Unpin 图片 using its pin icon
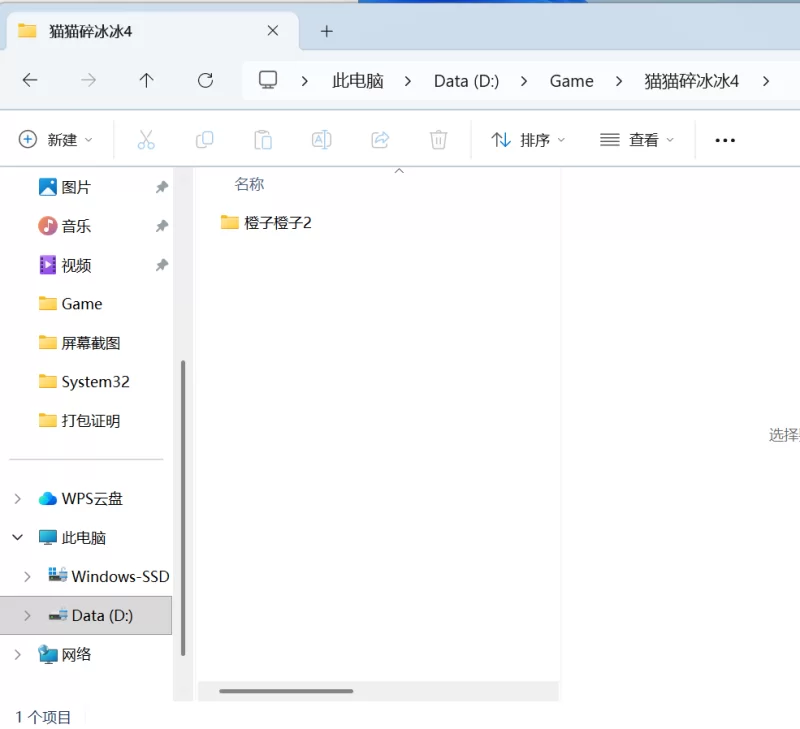 click(162, 187)
